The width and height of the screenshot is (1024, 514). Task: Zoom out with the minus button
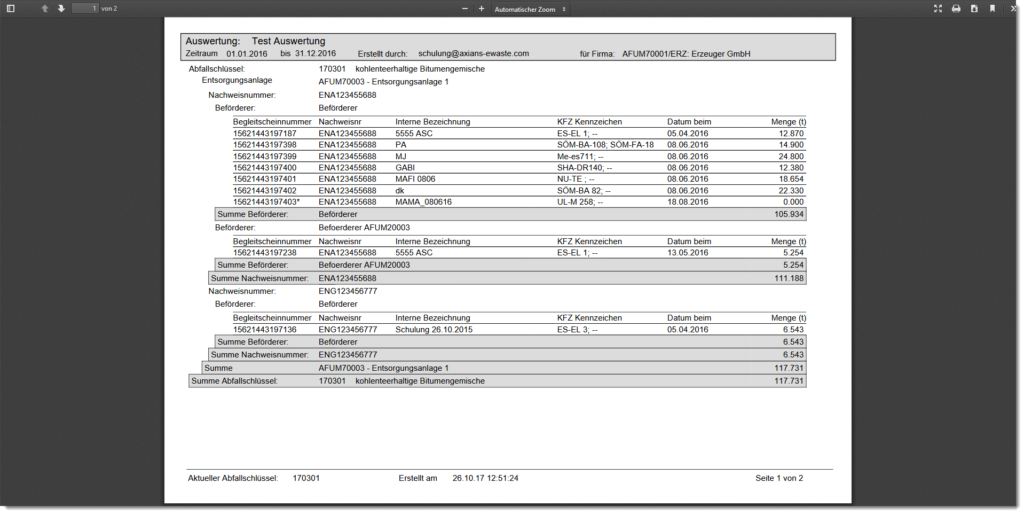coord(465,8)
